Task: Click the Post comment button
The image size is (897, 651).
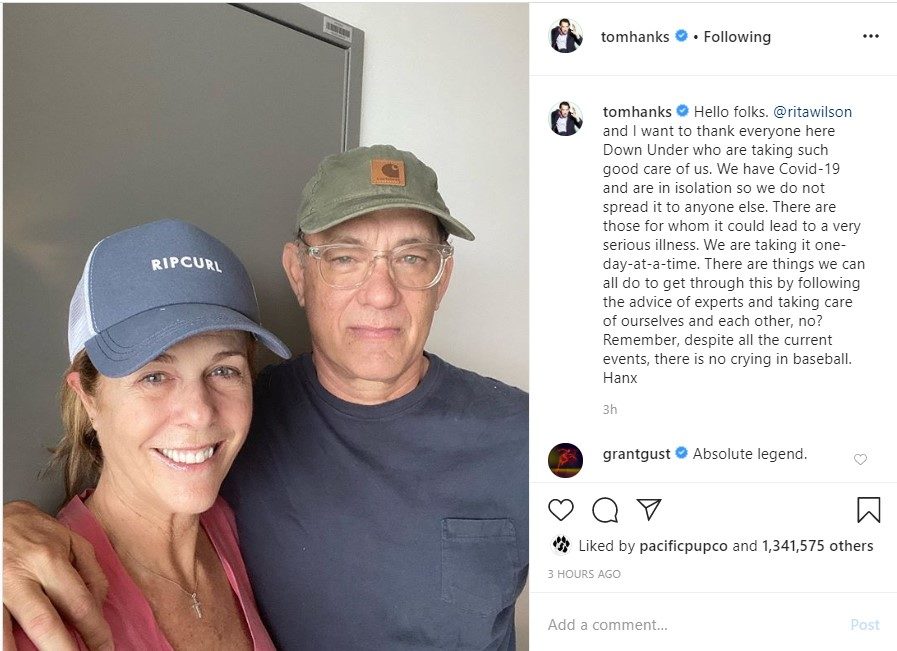Action: [x=864, y=625]
